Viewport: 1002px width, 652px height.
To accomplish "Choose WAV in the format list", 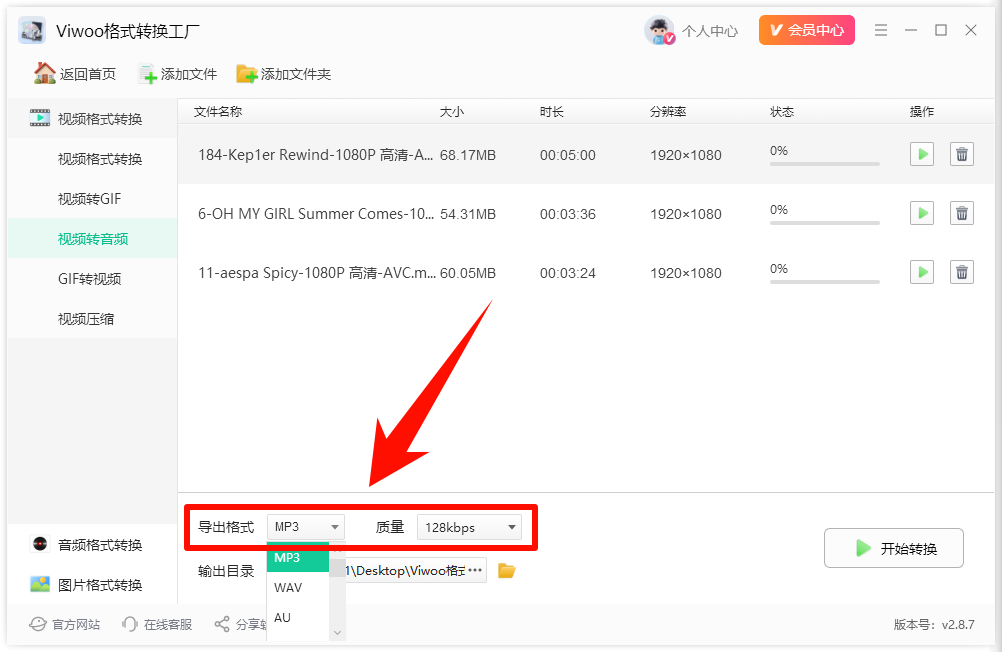I will pyautogui.click(x=298, y=587).
